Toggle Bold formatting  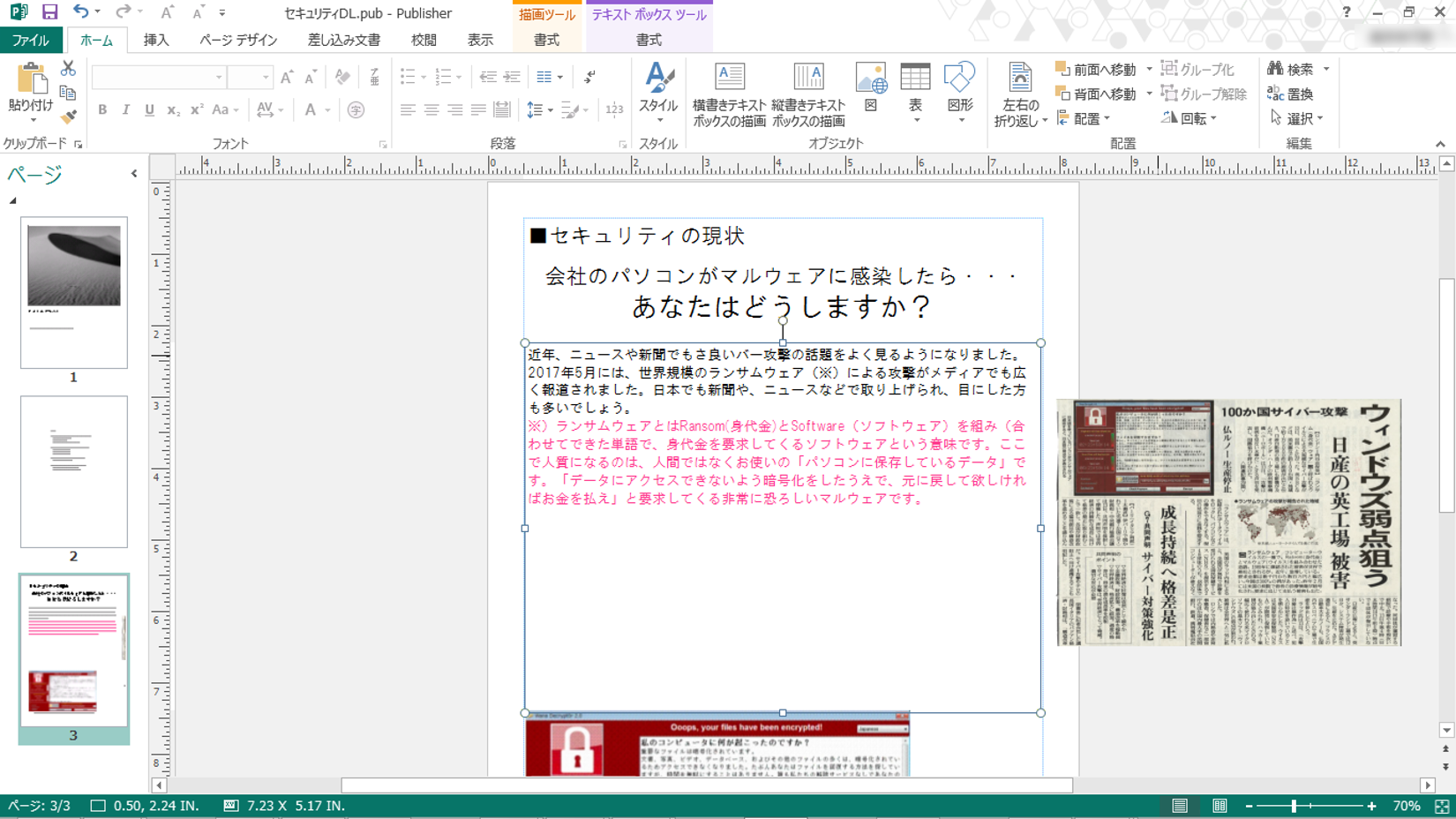tap(102, 110)
